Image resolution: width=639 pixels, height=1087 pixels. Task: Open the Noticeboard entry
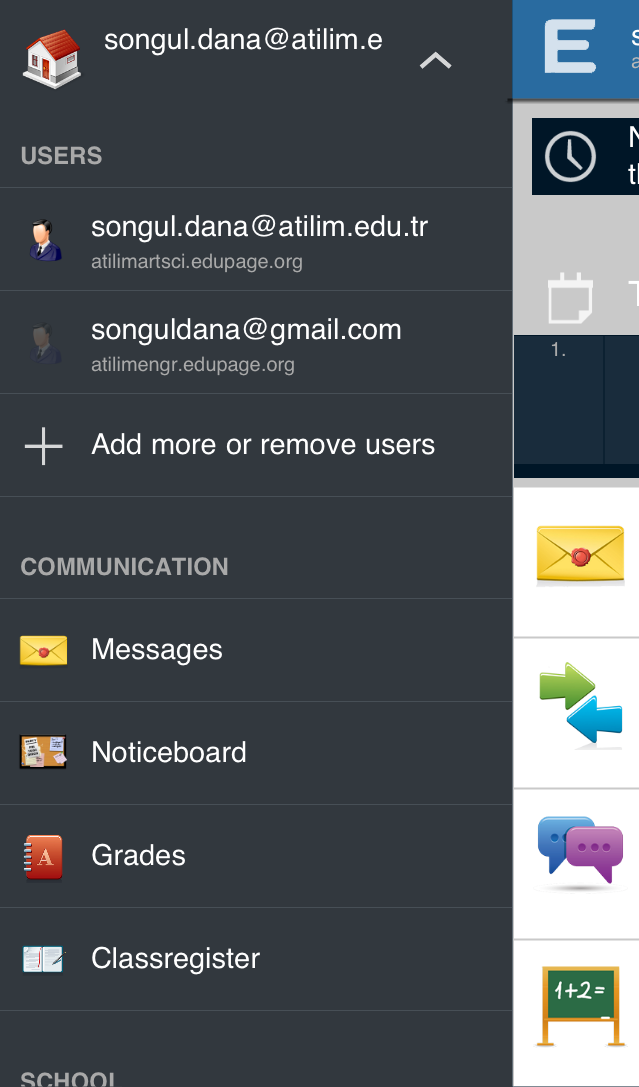[169, 752]
